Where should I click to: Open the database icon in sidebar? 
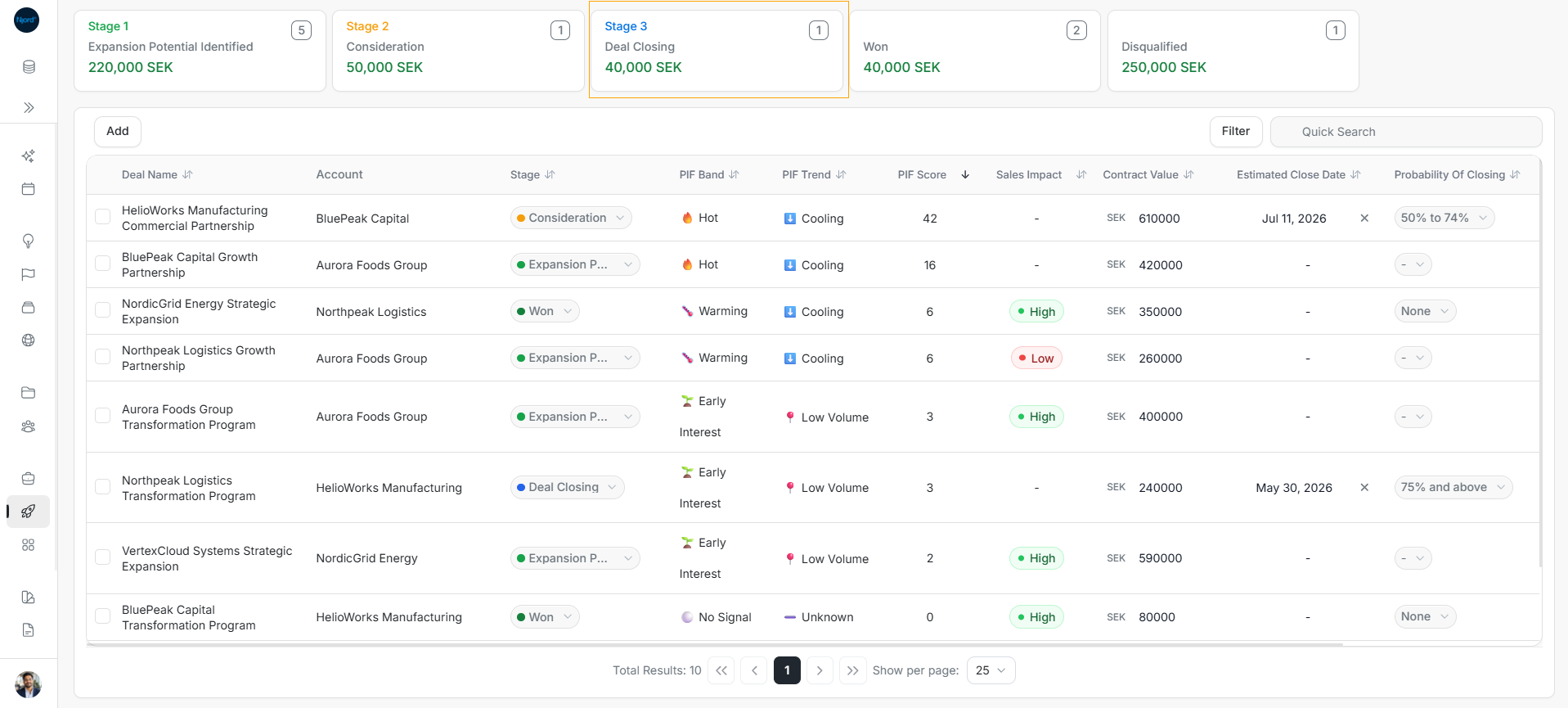click(29, 67)
